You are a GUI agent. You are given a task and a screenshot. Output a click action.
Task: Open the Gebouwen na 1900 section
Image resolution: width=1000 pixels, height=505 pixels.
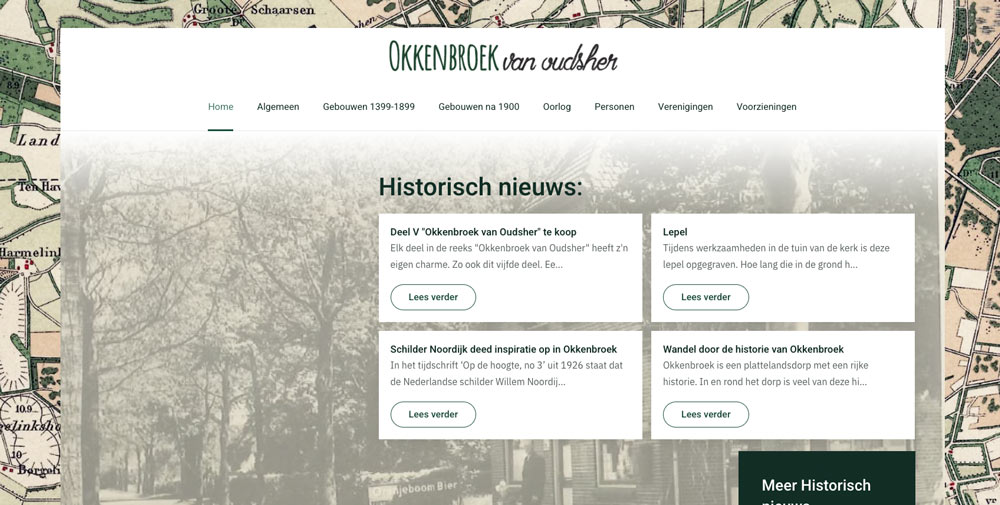[x=478, y=107]
